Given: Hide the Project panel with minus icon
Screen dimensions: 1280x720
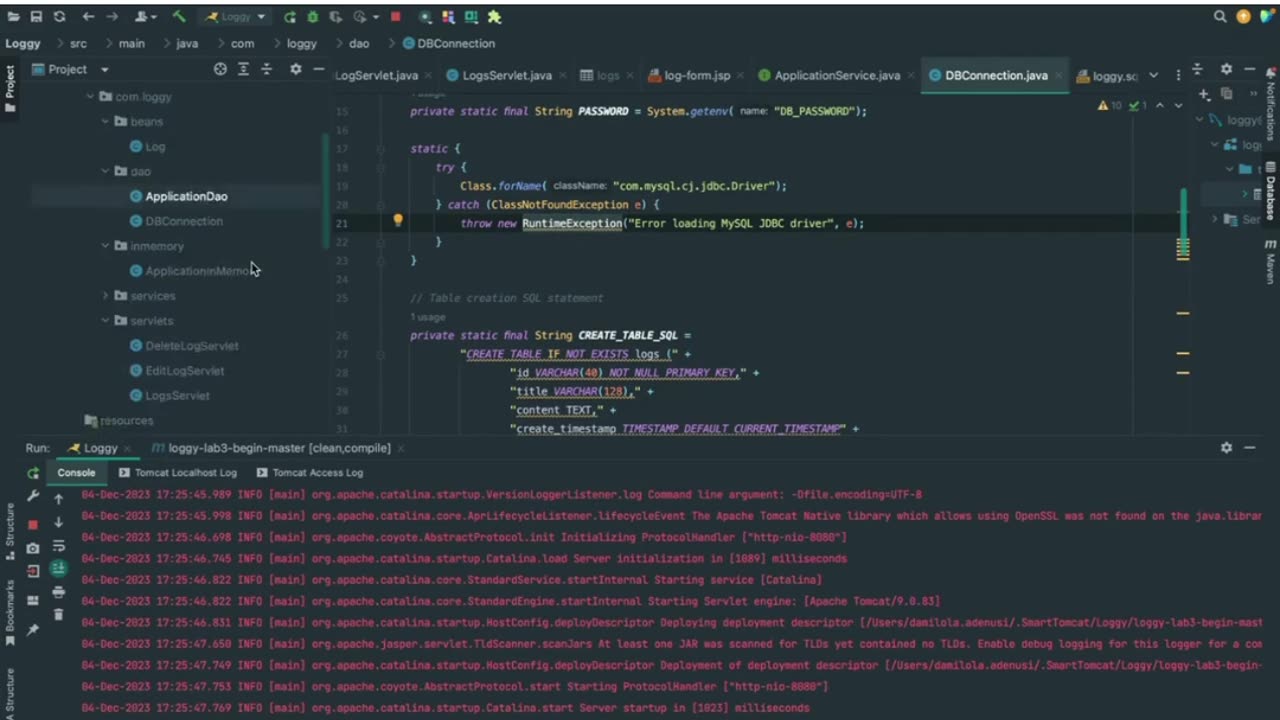Looking at the screenshot, I should [319, 69].
